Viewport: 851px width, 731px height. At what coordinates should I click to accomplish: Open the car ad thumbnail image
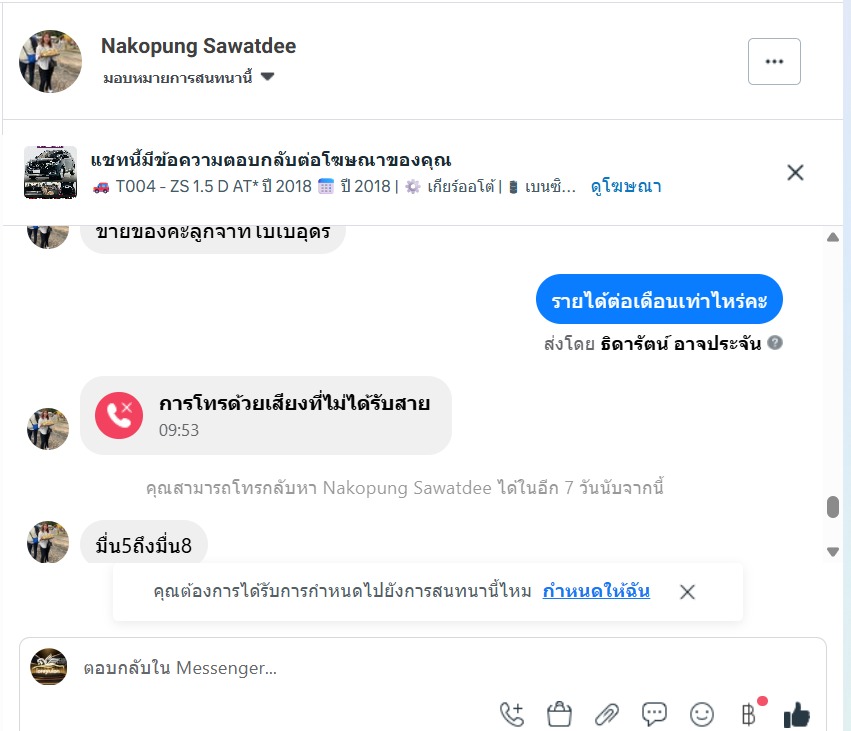point(50,172)
